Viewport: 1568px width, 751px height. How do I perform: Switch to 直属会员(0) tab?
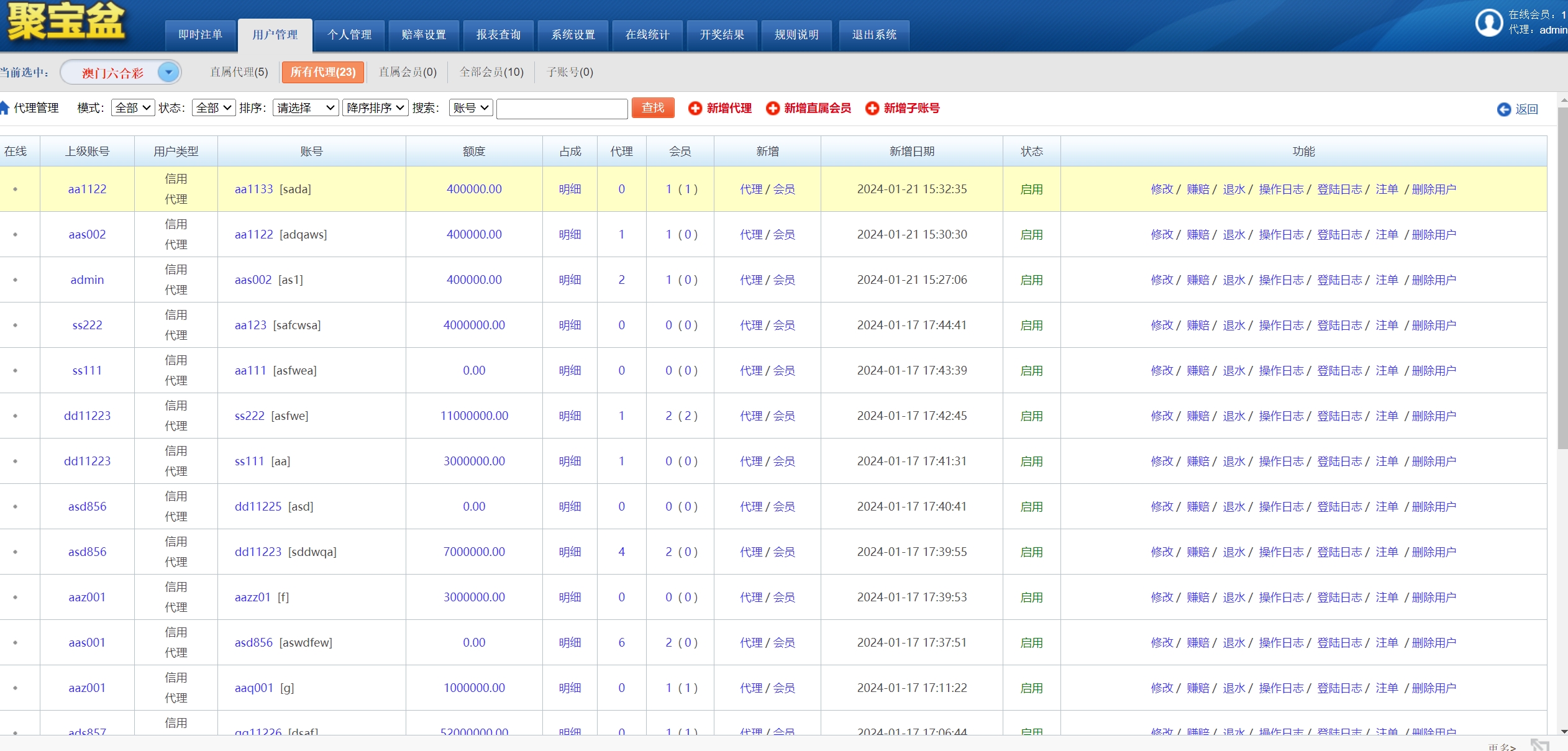click(408, 72)
